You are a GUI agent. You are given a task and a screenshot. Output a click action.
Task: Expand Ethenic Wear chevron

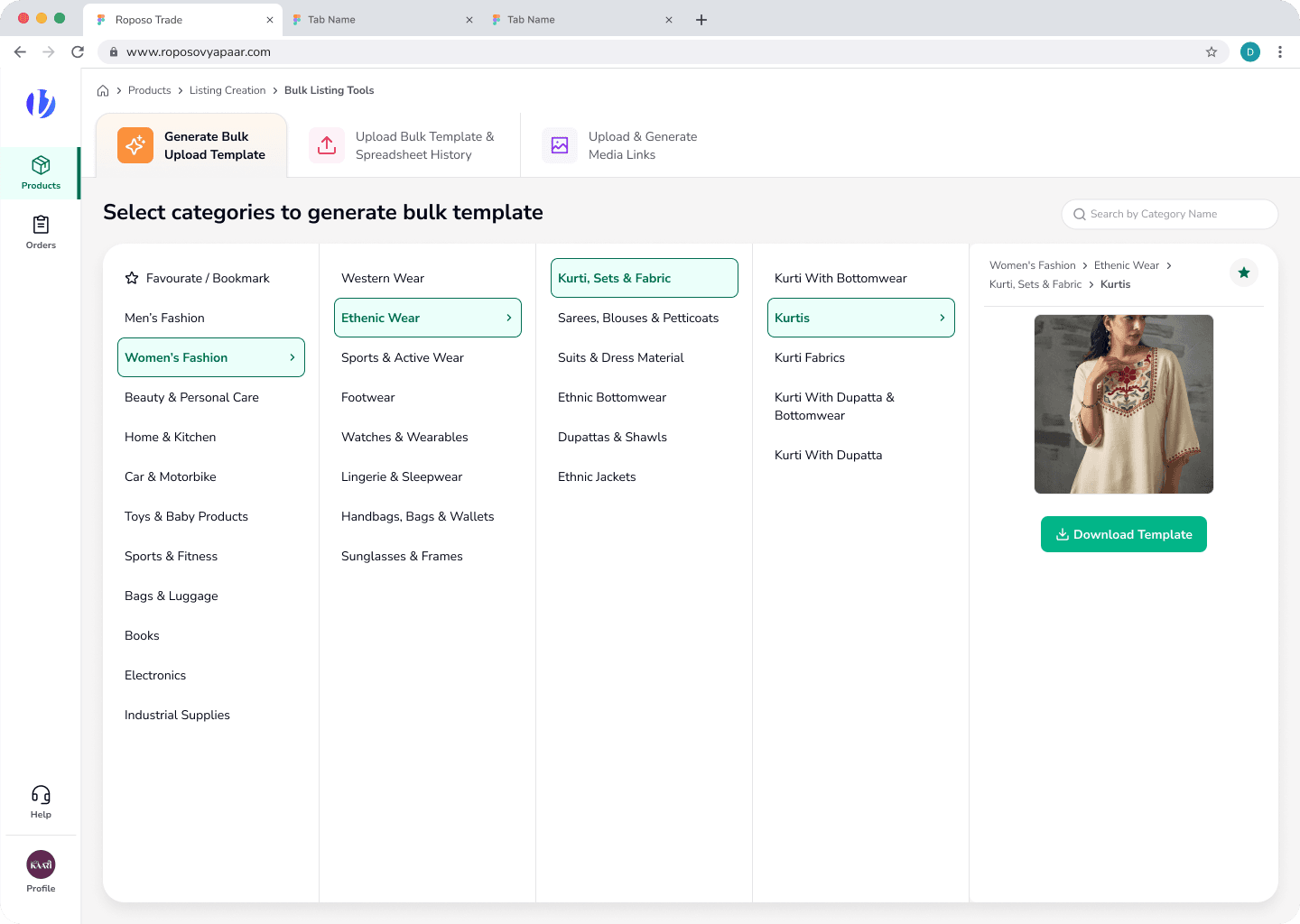pyautogui.click(x=509, y=318)
